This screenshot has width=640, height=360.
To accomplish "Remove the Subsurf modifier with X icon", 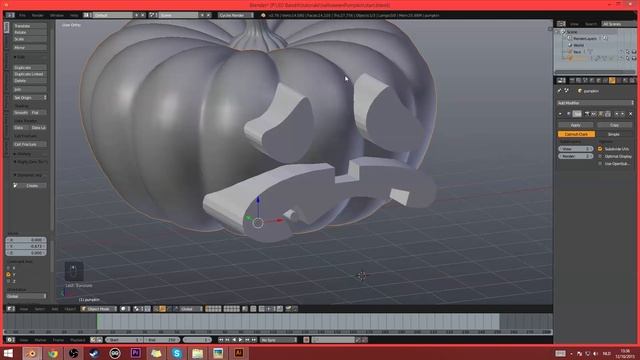I will point(630,114).
